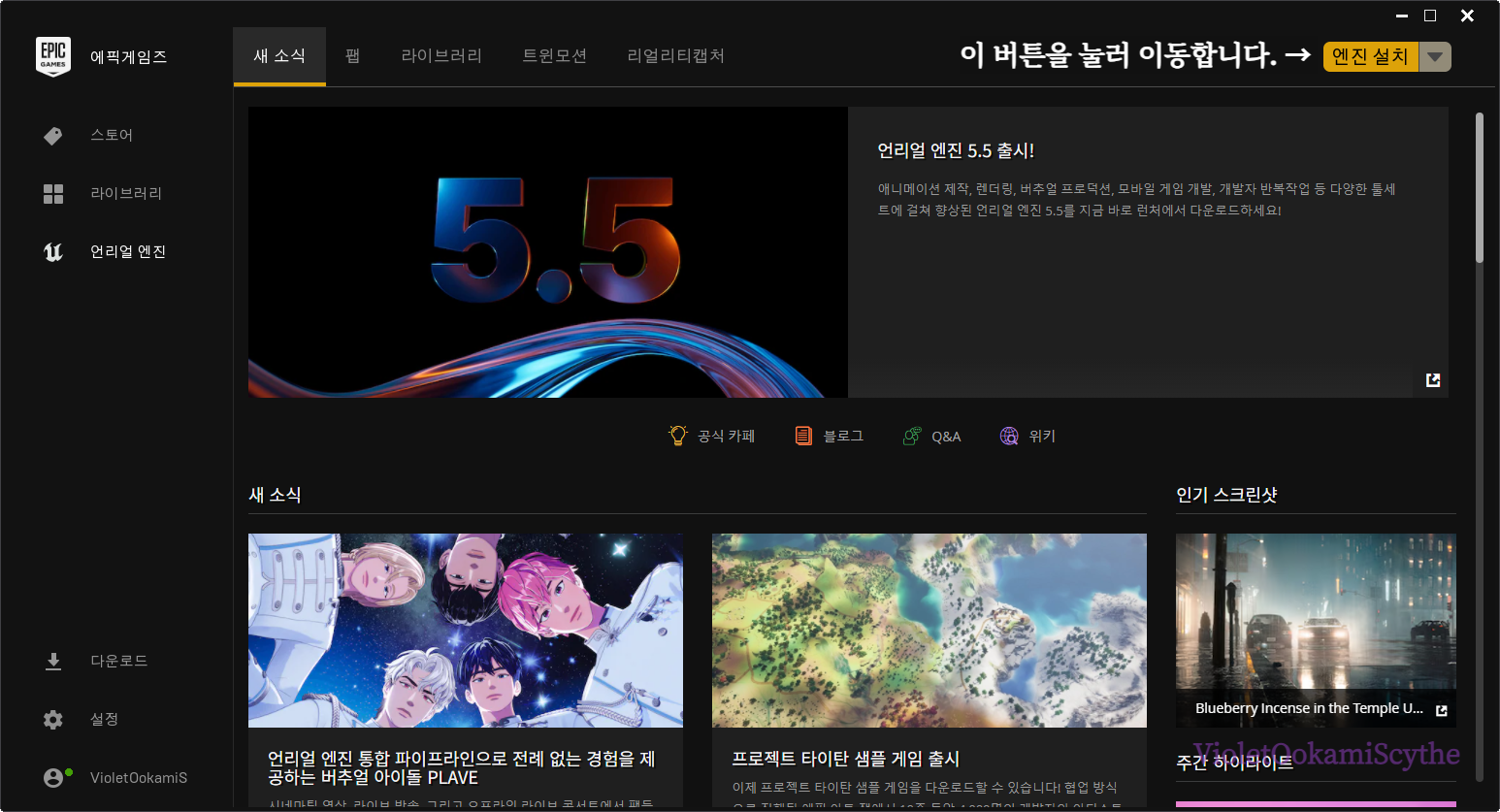Click the 버추얼 아이돌 PLAVE article title
This screenshot has height=812, width=1500.
462,768
